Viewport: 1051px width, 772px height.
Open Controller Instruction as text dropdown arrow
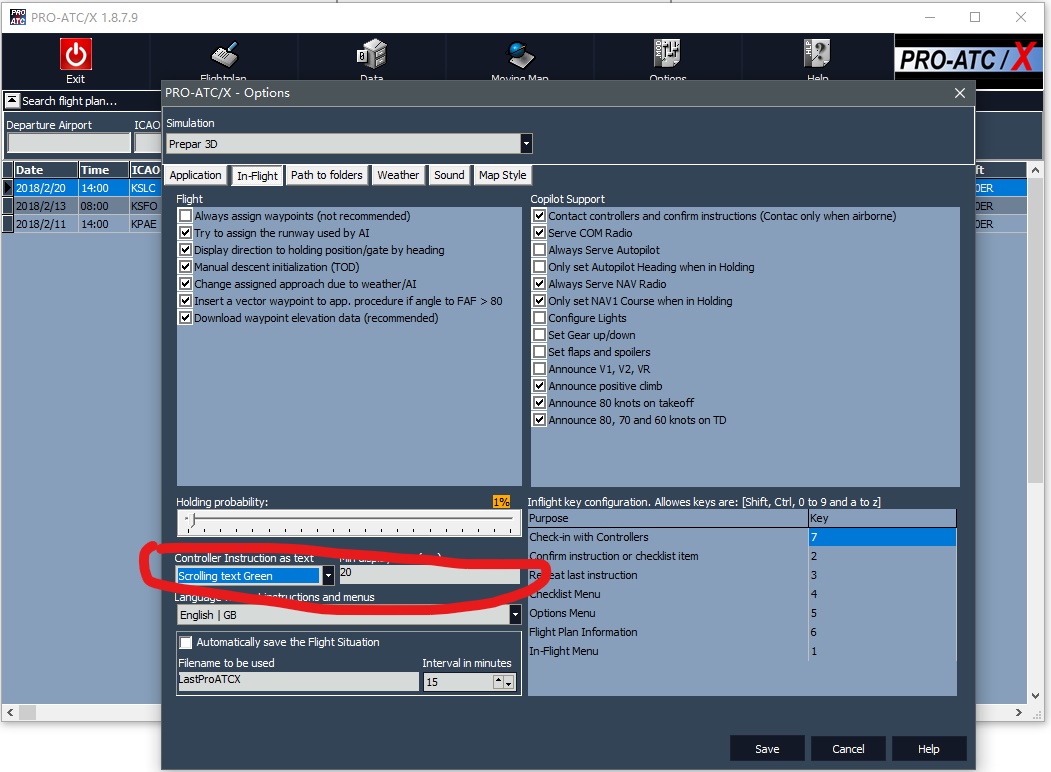[x=328, y=576]
